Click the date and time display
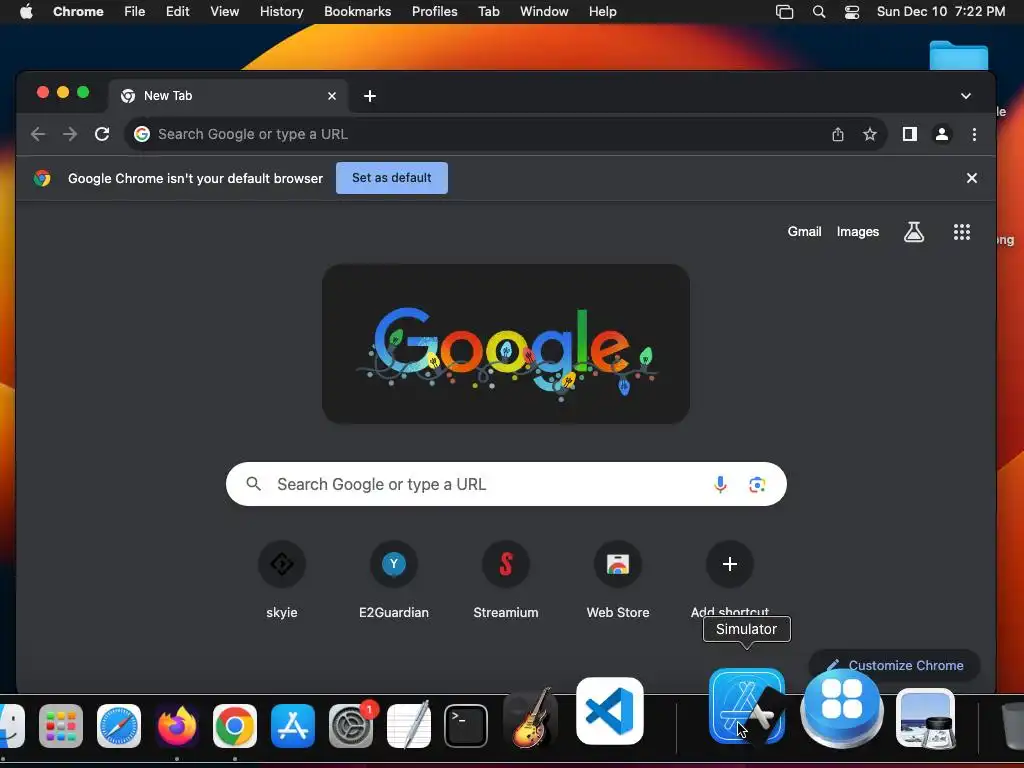The image size is (1024, 768). 940,12
